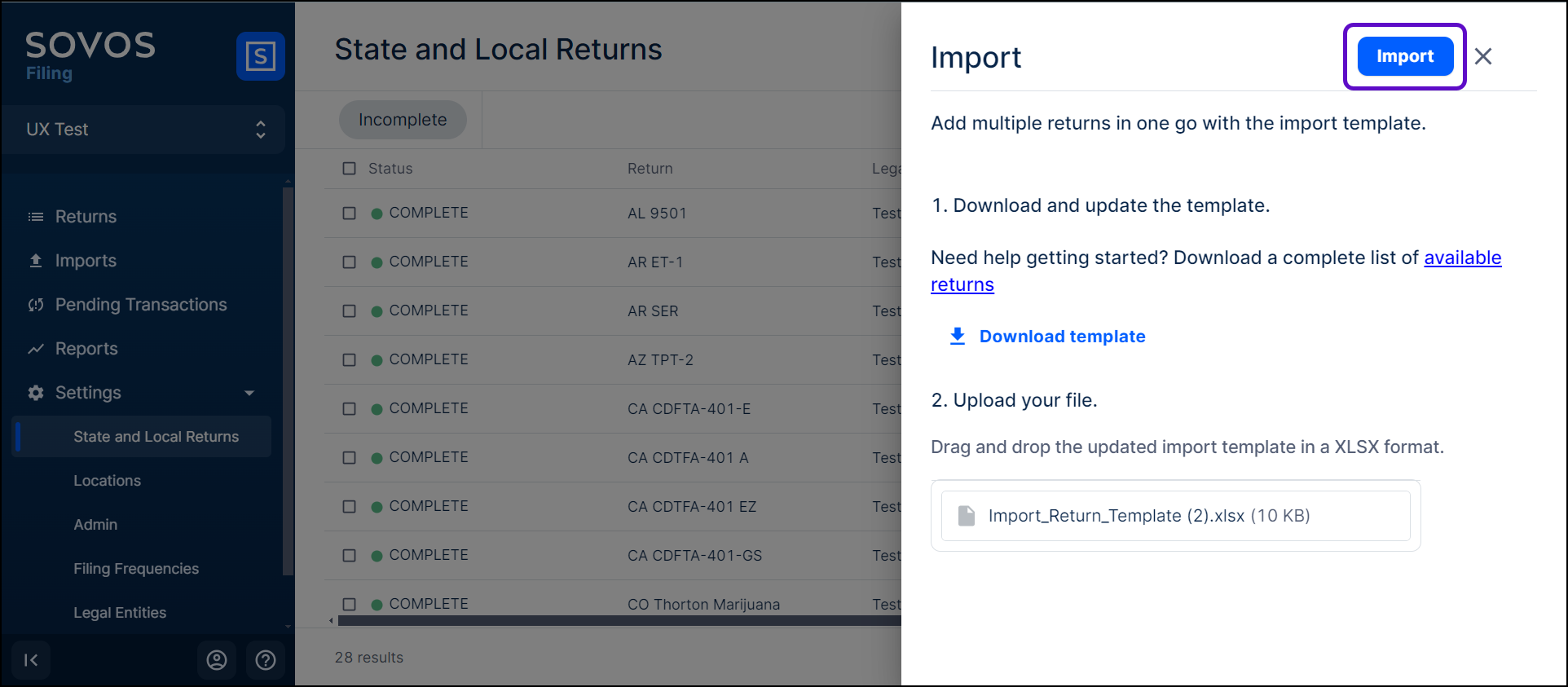Screen dimensions: 1568x687
Task: Collapse the Settings menu arrow
Action: point(249,393)
